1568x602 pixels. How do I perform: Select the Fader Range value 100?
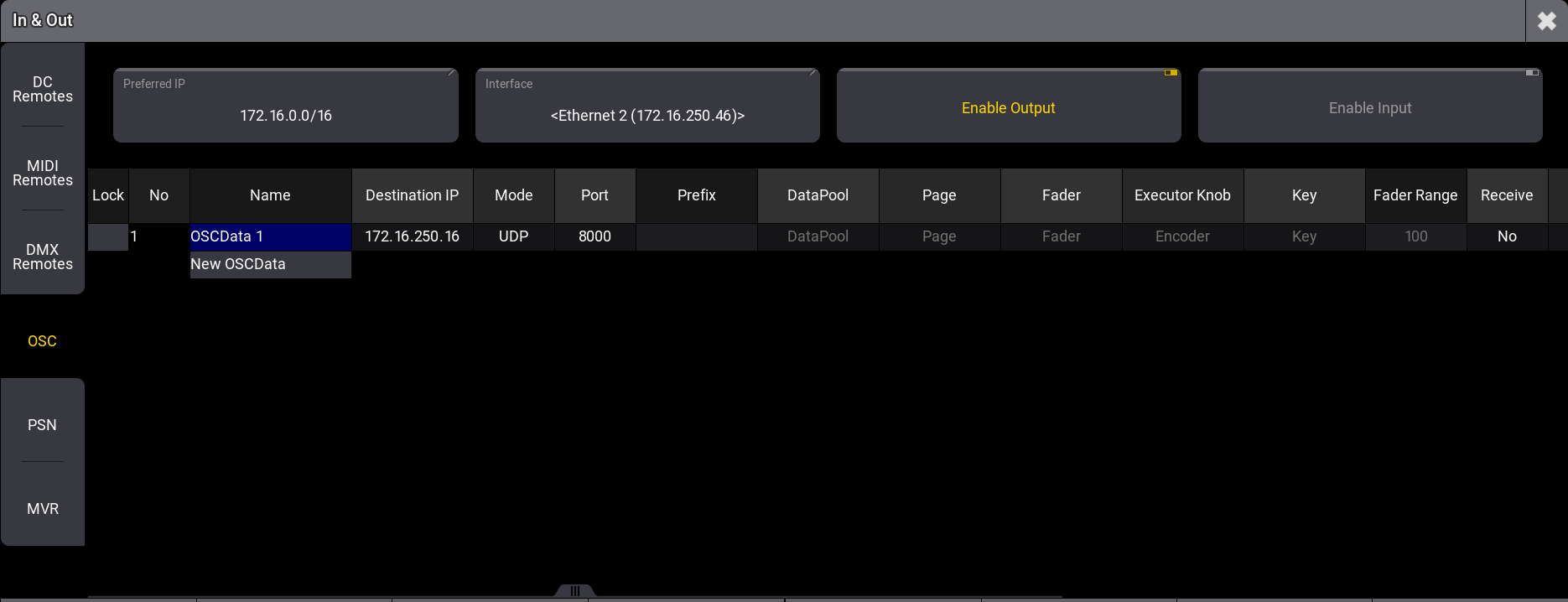pyautogui.click(x=1416, y=237)
